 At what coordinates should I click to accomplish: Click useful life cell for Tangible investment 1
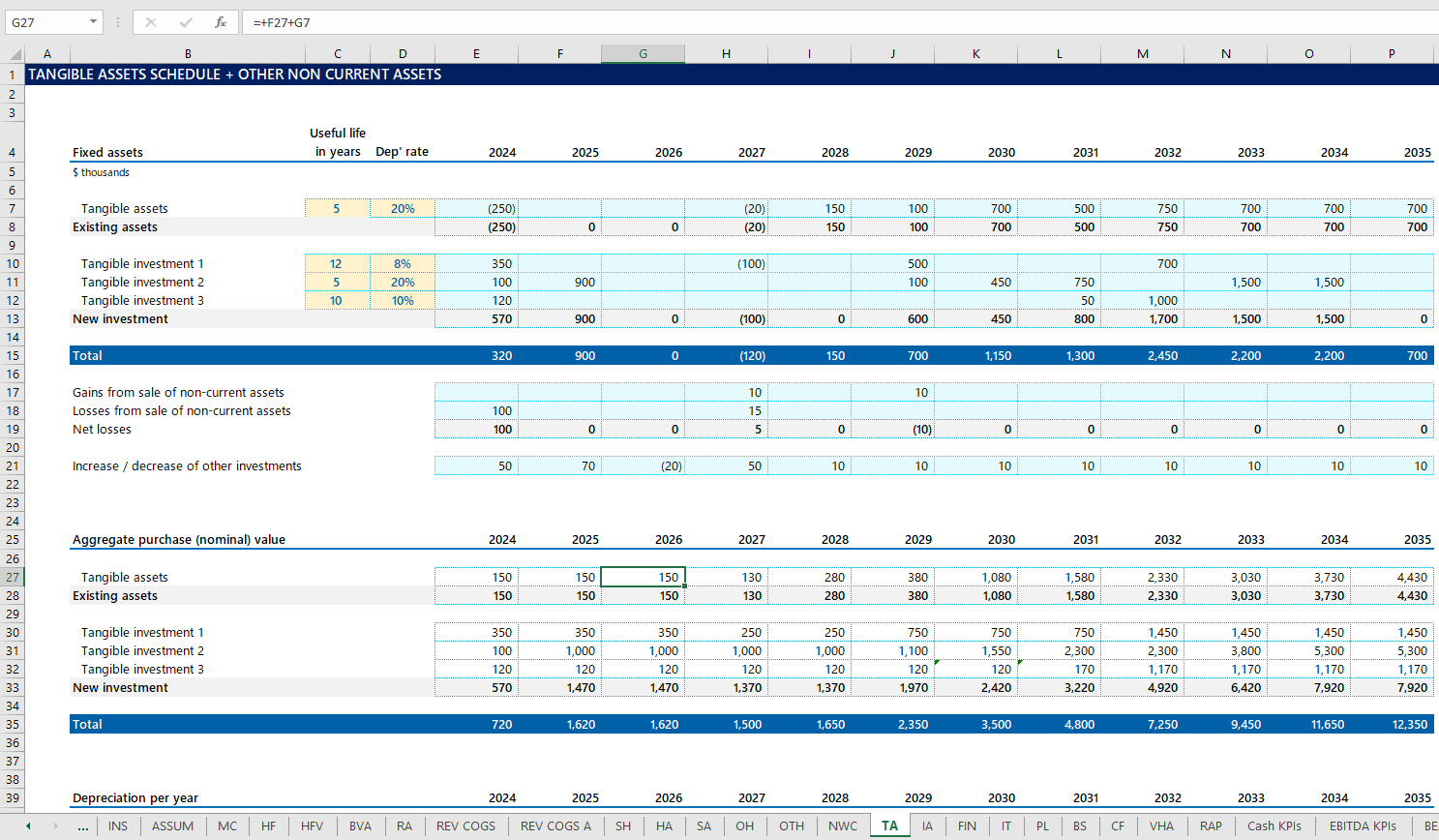[337, 264]
